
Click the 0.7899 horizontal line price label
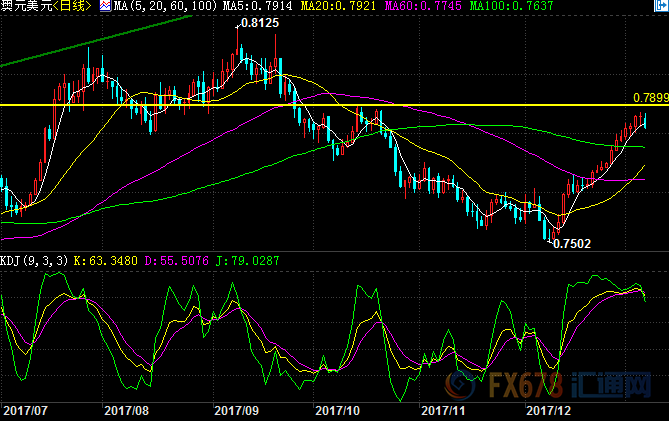click(650, 97)
